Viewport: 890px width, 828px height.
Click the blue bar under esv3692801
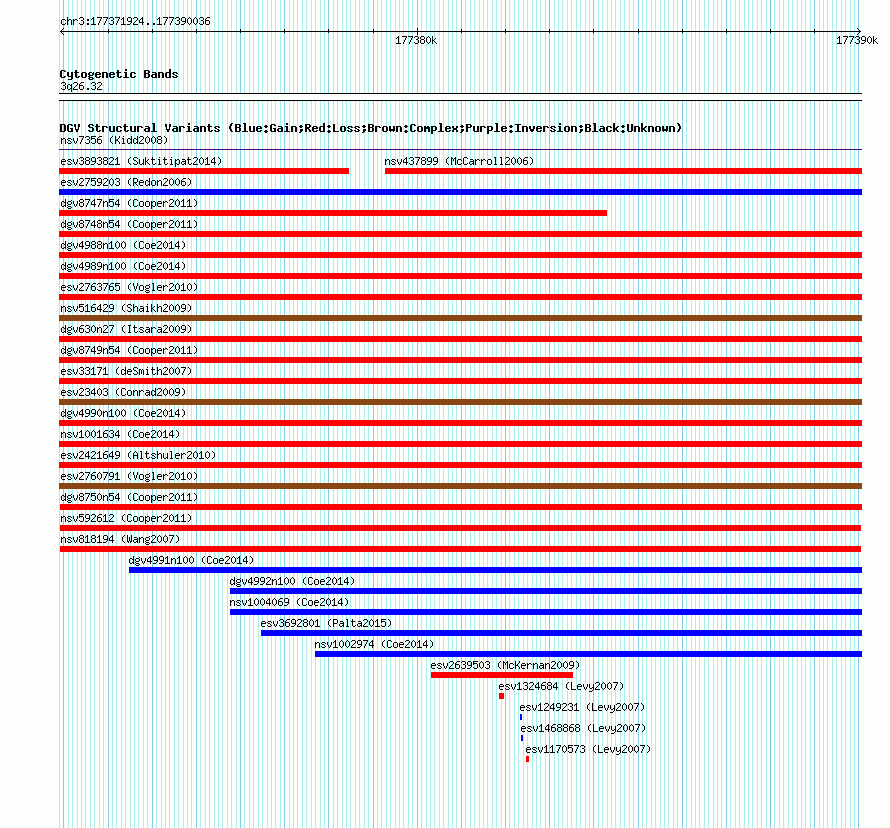click(561, 633)
